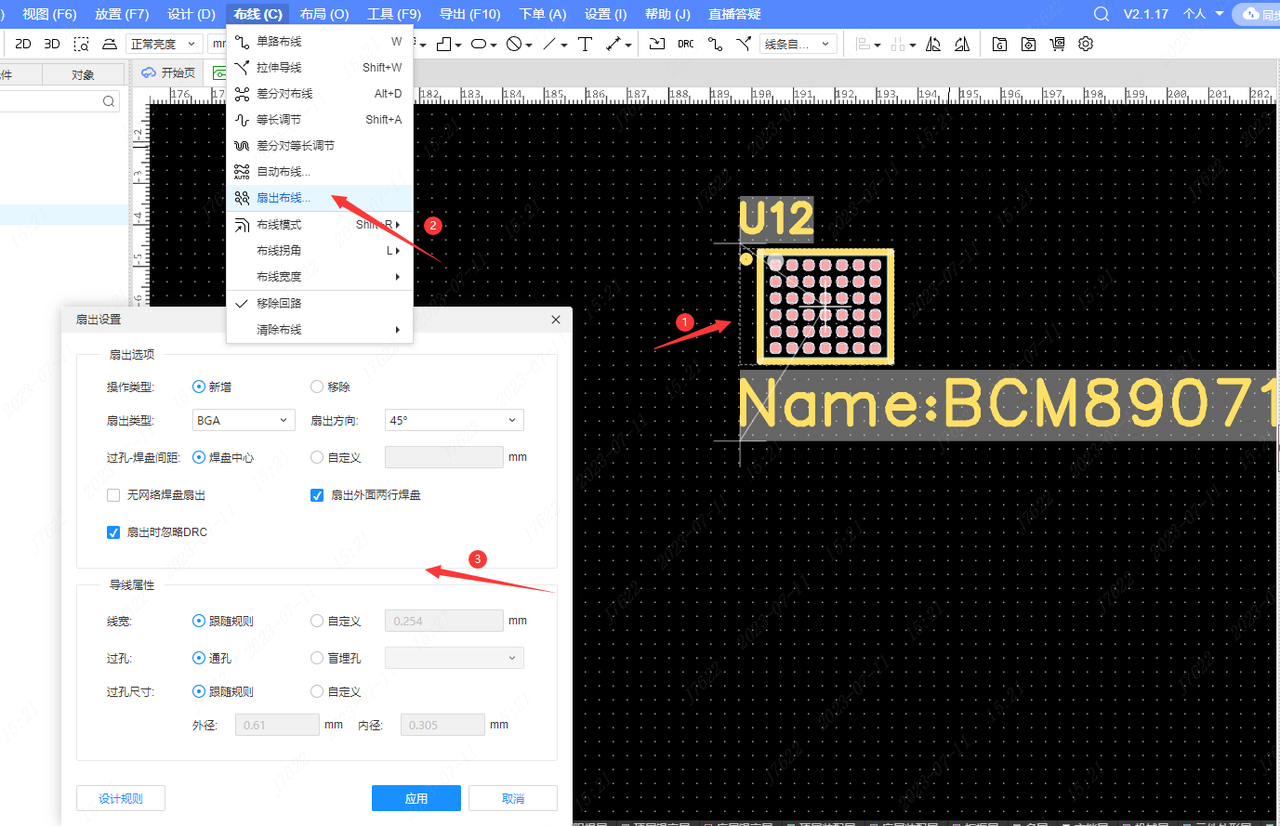Screen dimensions: 1280x826
Task: Click the update from schematic arrow icon
Action: (x=657, y=44)
